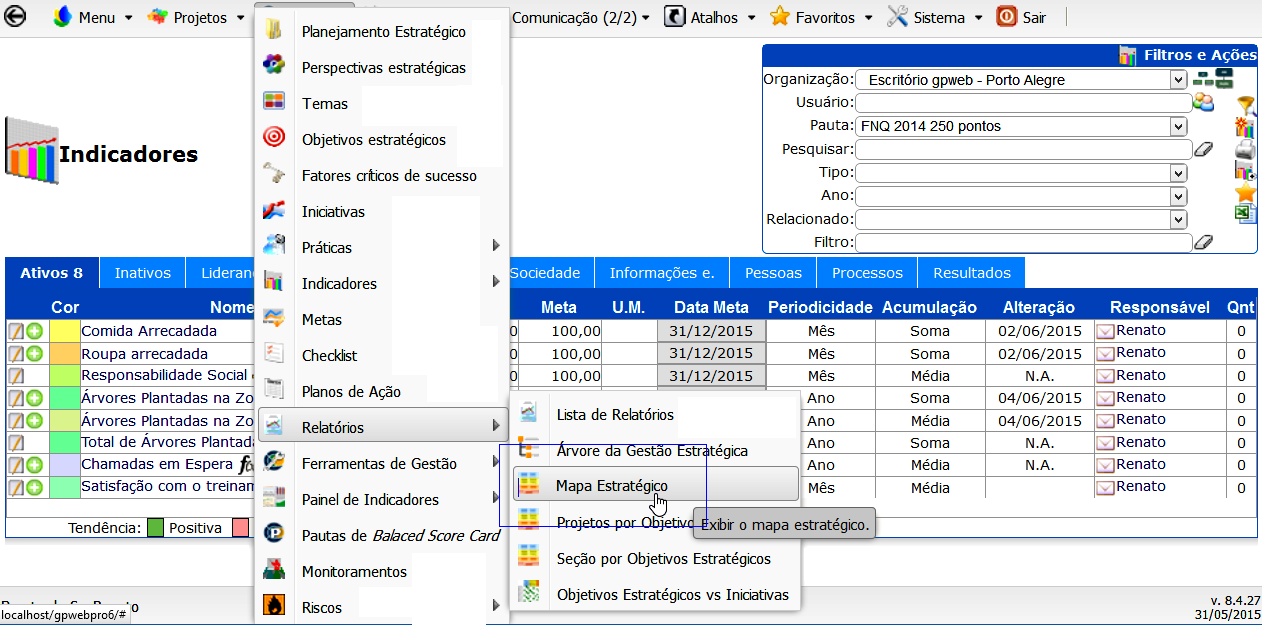Open Objetivos estratégicos menu item

pyautogui.click(x=374, y=140)
